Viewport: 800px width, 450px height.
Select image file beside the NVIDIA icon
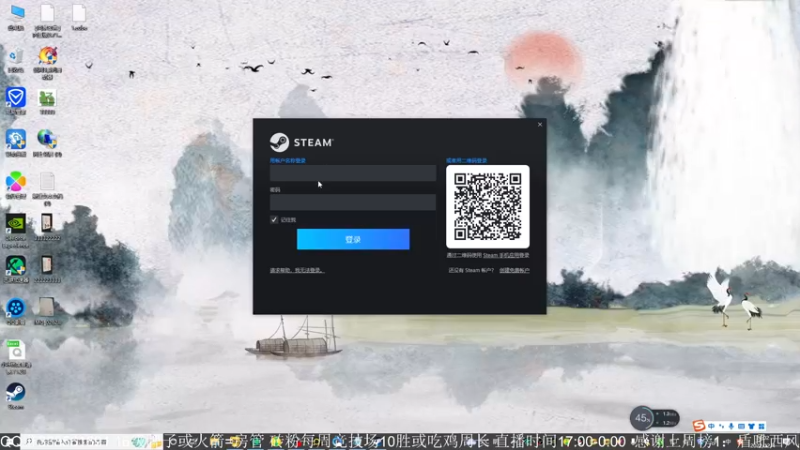click(47, 227)
